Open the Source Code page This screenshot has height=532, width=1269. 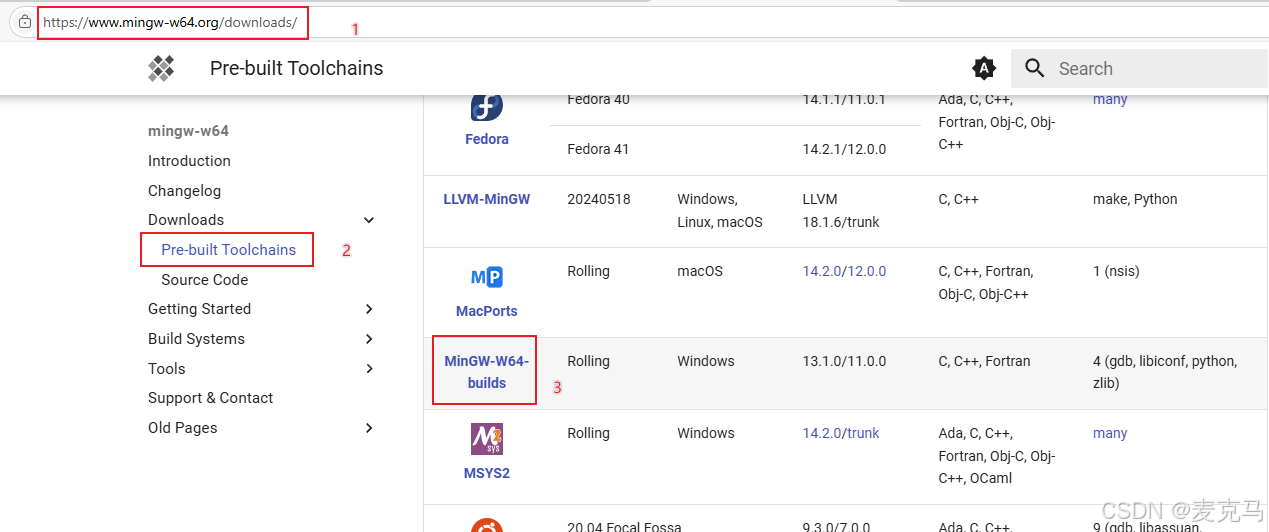204,280
